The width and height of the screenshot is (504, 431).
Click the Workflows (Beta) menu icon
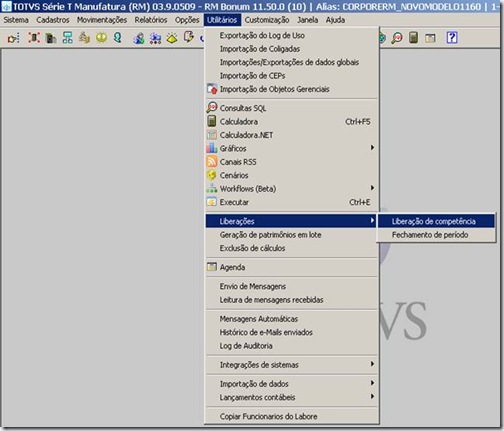pos(212,189)
